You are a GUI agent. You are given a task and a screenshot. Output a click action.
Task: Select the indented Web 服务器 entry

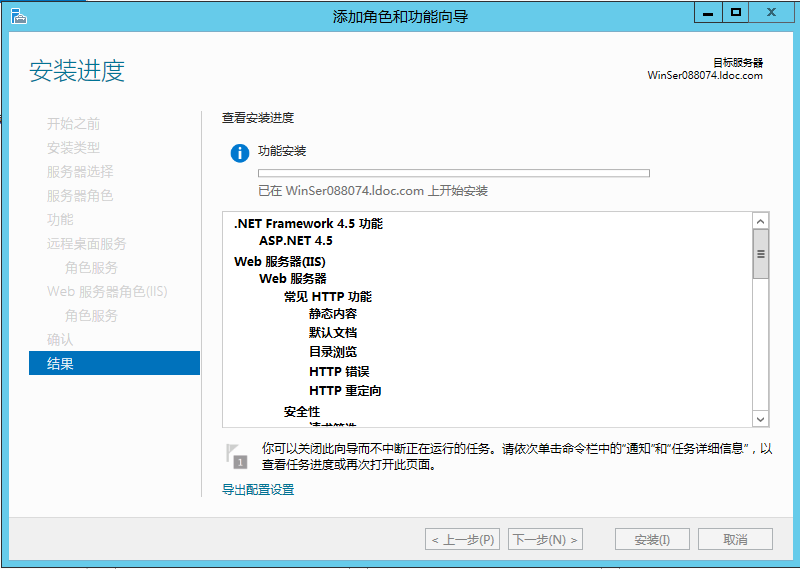pos(293,279)
